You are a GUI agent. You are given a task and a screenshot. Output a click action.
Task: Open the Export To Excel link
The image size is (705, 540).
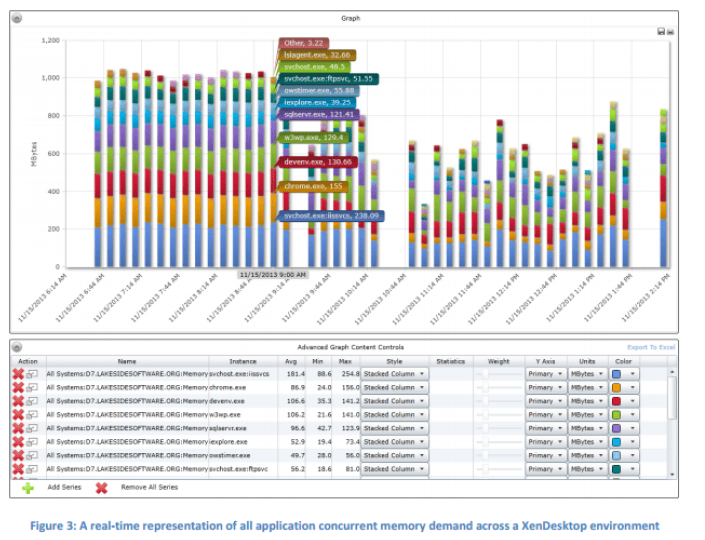click(x=651, y=347)
